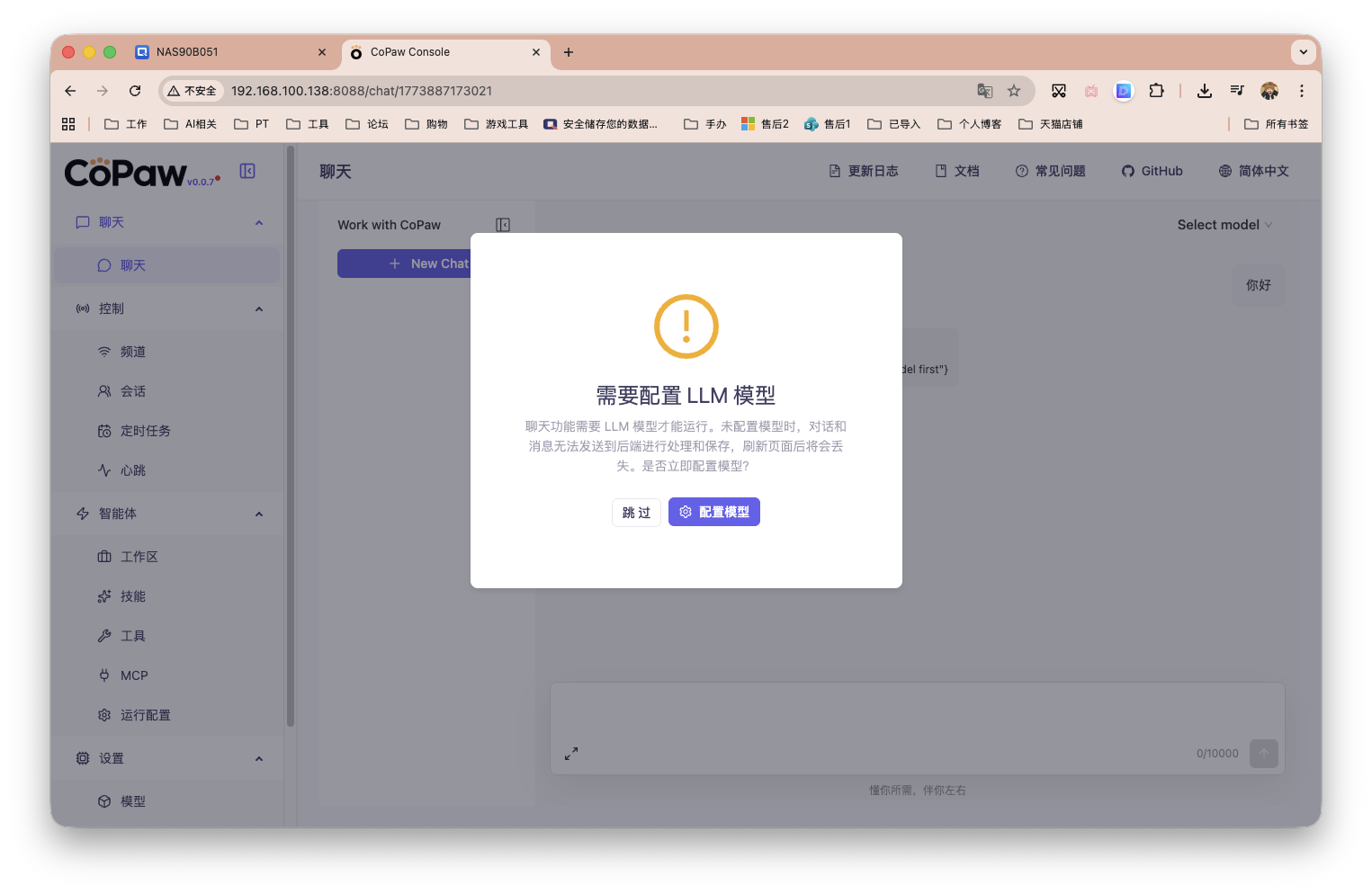Open 常见问题 FAQ from the top bar
The height and width of the screenshot is (894, 1372).
coord(1050,170)
